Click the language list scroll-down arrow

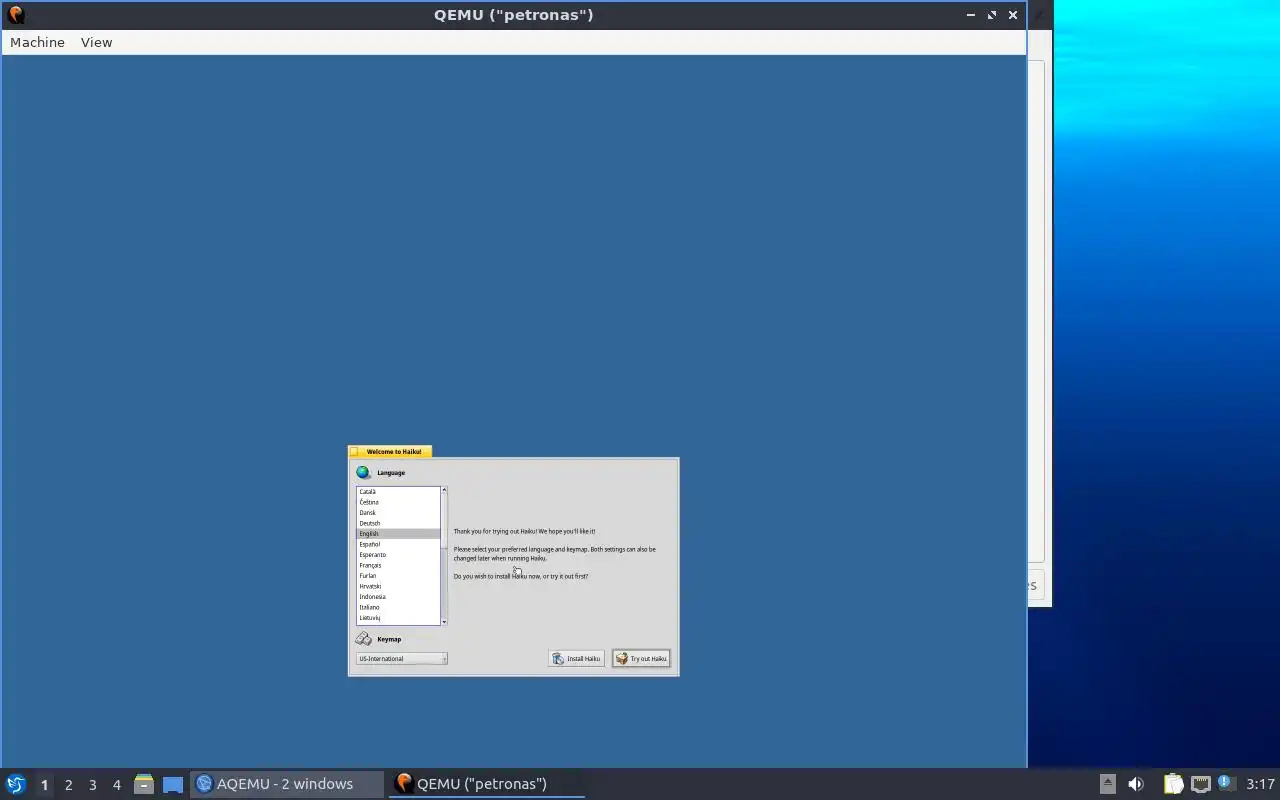coord(444,622)
